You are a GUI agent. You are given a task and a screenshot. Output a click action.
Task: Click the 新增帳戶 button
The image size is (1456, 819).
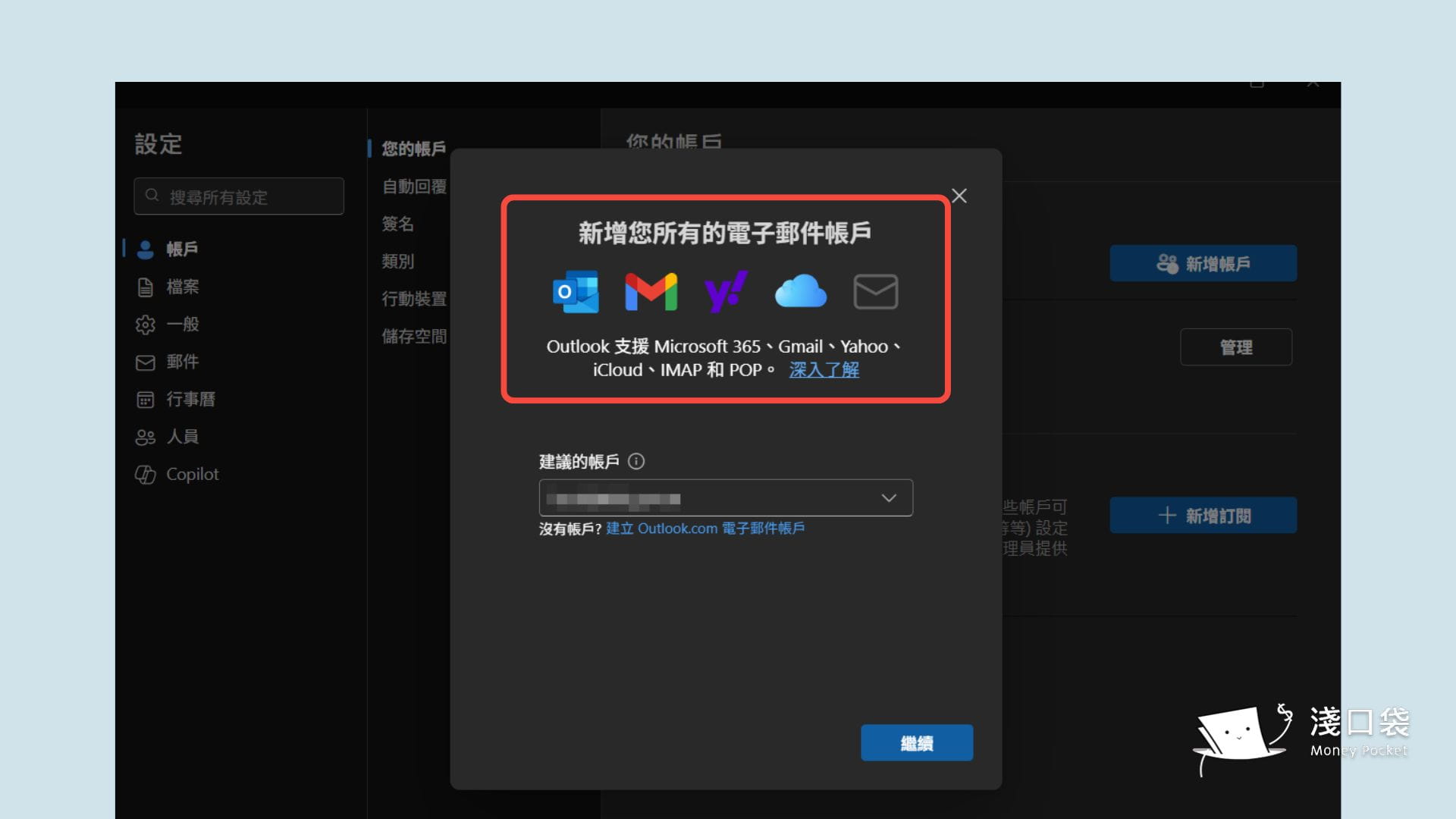coord(1203,263)
